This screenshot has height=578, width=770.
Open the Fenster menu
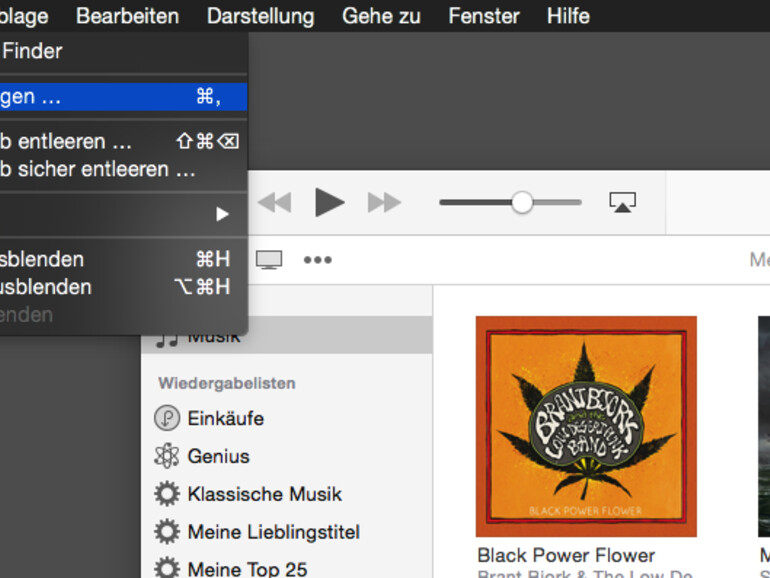(484, 16)
